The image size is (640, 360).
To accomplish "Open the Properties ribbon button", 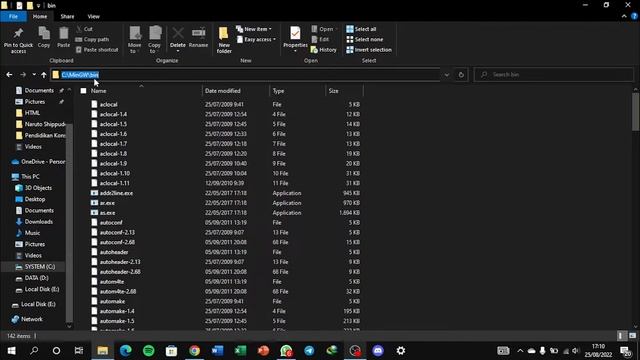I will point(295,40).
